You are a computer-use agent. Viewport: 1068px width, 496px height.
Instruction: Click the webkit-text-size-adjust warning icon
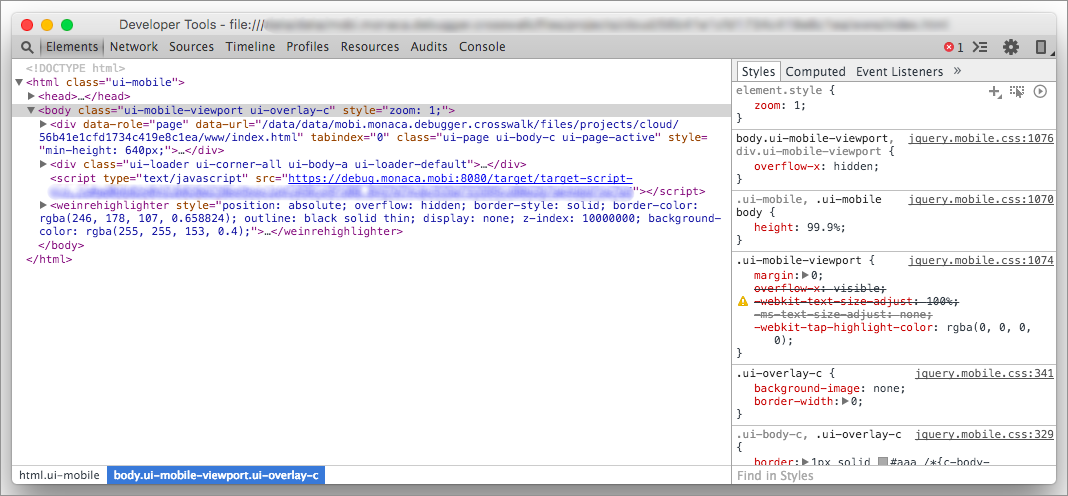coord(743,301)
